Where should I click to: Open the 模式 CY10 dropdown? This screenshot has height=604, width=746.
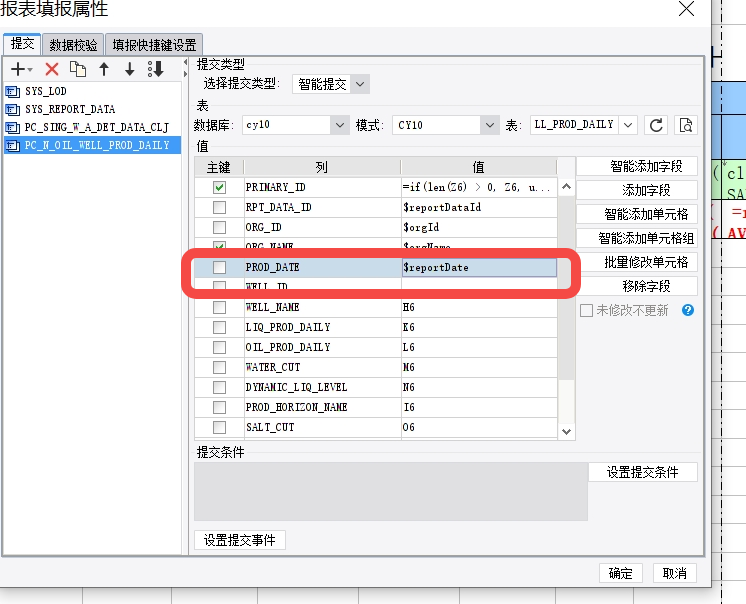point(490,125)
